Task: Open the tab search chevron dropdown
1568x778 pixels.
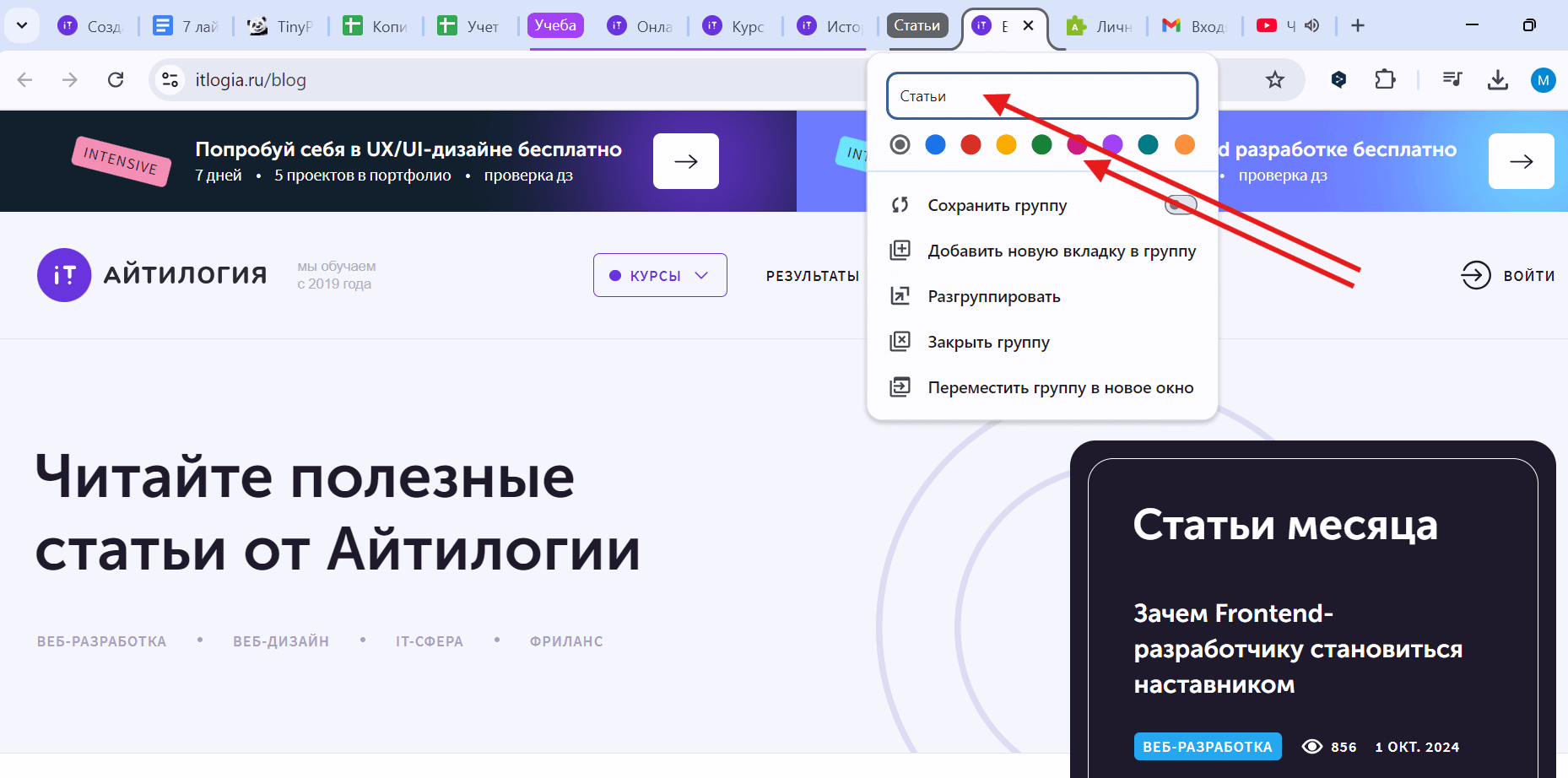Action: coord(22,26)
